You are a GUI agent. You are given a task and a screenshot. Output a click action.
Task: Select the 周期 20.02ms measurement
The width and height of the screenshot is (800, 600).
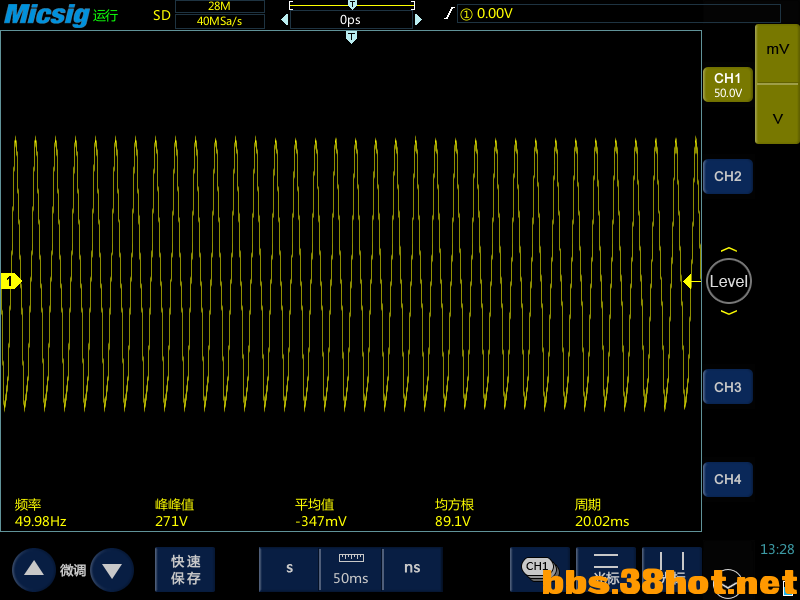[602, 513]
